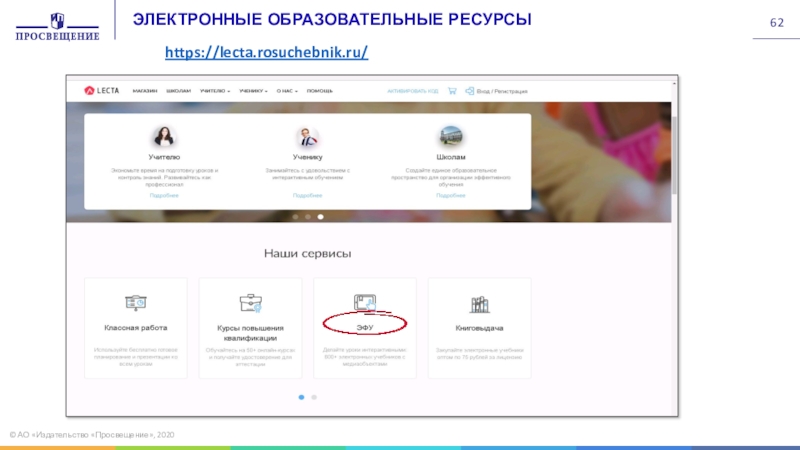The image size is (800, 450).
Task: Click the Учителю card heading
Action: tap(164, 157)
